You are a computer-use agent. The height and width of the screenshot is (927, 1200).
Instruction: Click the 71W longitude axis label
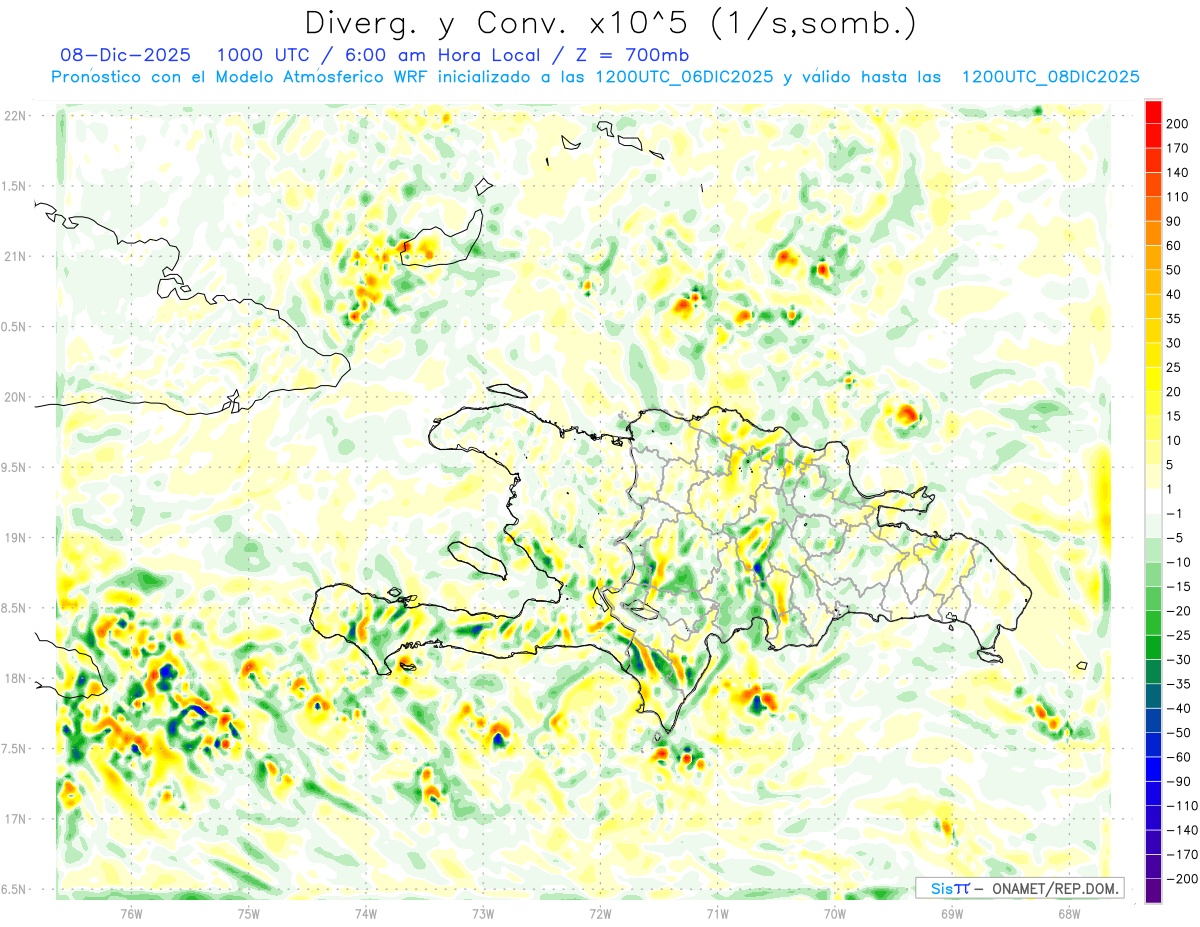point(717,913)
